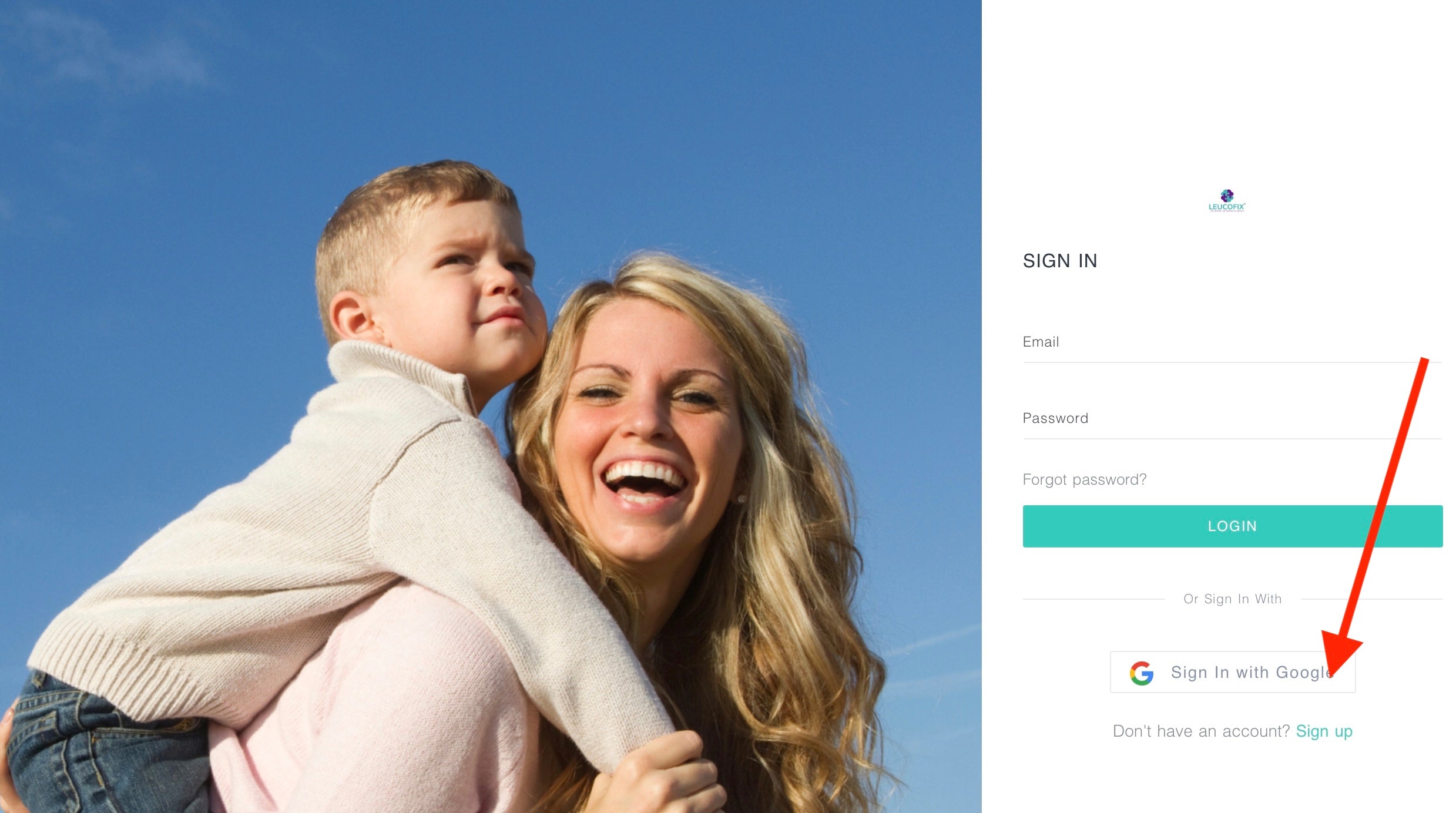Click the Or Sign In With divider text
The height and width of the screenshot is (813, 1456).
click(x=1232, y=599)
